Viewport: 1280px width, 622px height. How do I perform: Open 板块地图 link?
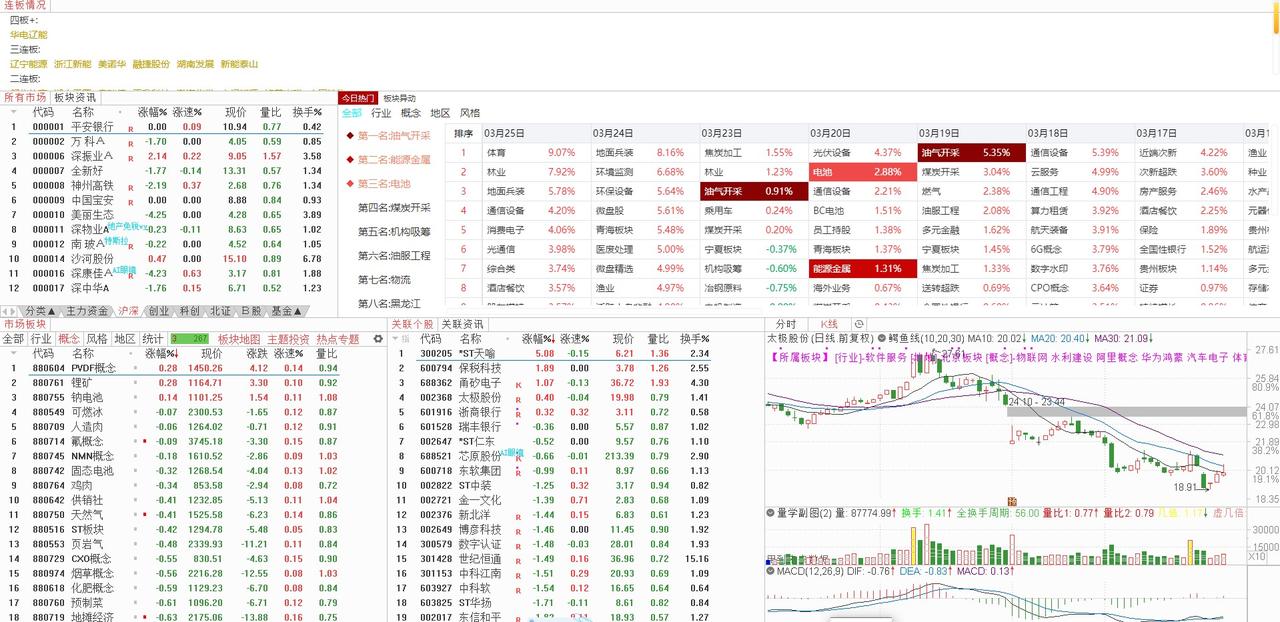pyautogui.click(x=239, y=339)
